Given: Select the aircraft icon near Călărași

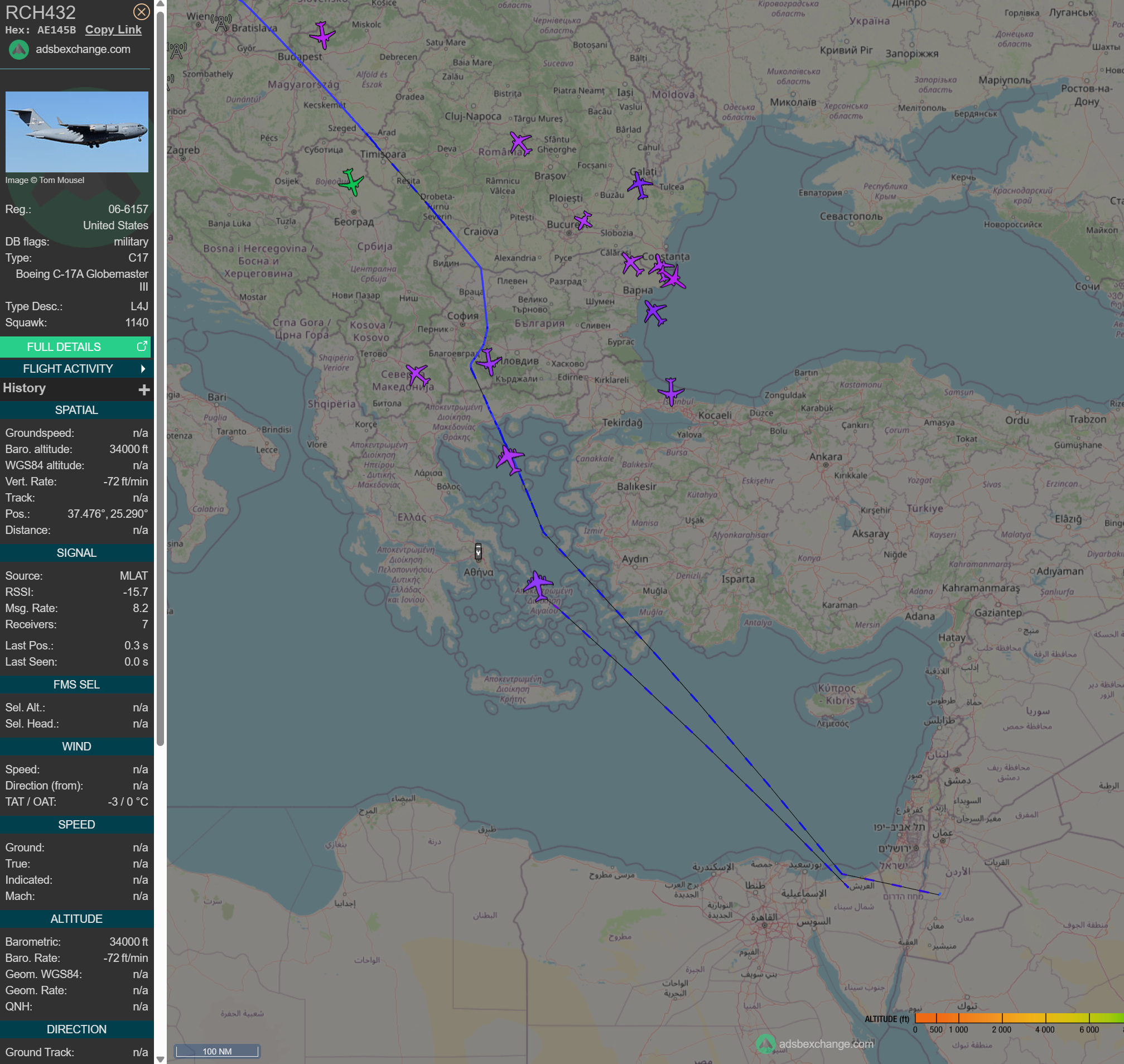Looking at the screenshot, I should 632,264.
